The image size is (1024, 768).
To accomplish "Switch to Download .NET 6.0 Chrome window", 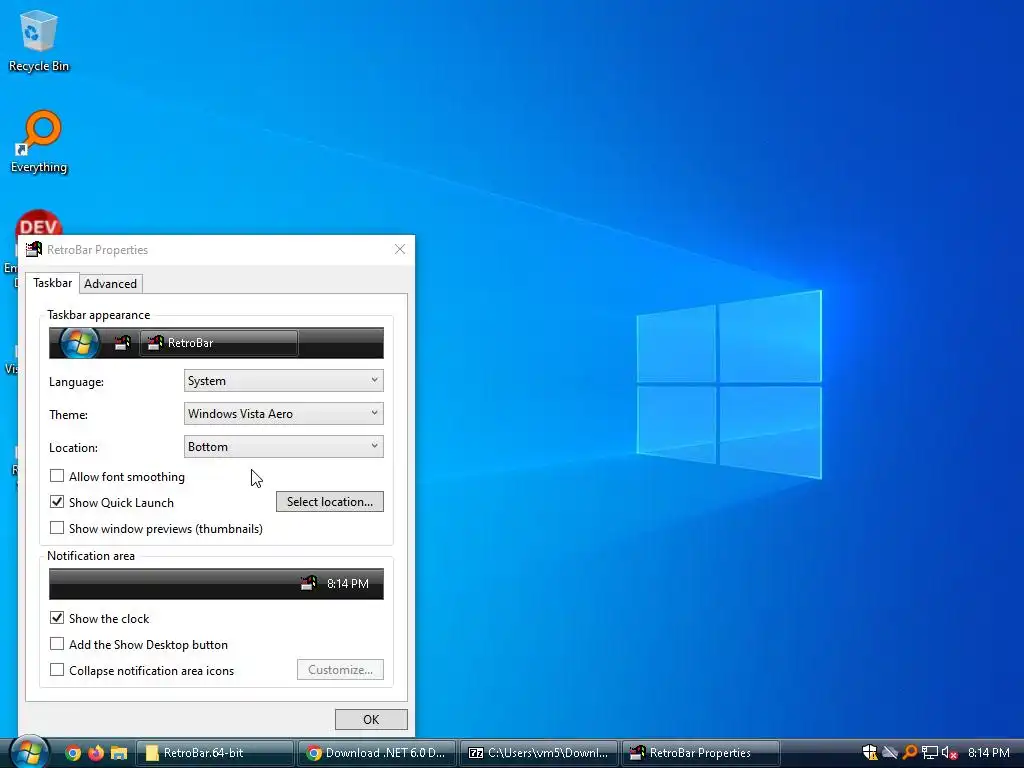I will tap(377, 753).
